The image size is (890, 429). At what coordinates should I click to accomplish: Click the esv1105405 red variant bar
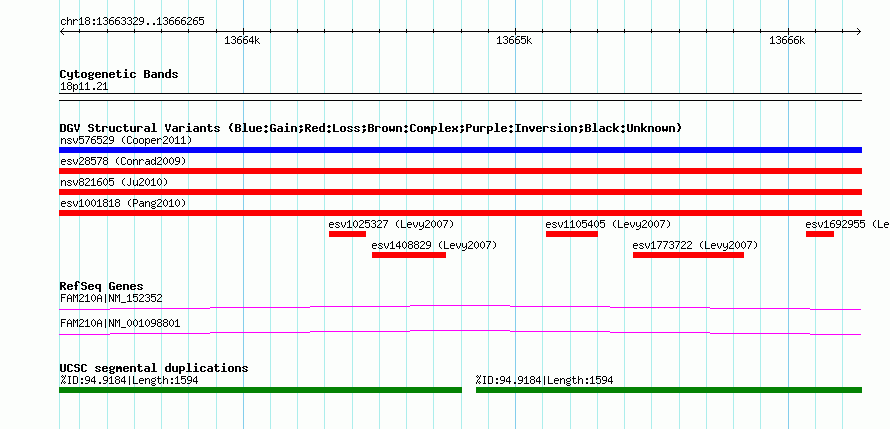click(572, 234)
